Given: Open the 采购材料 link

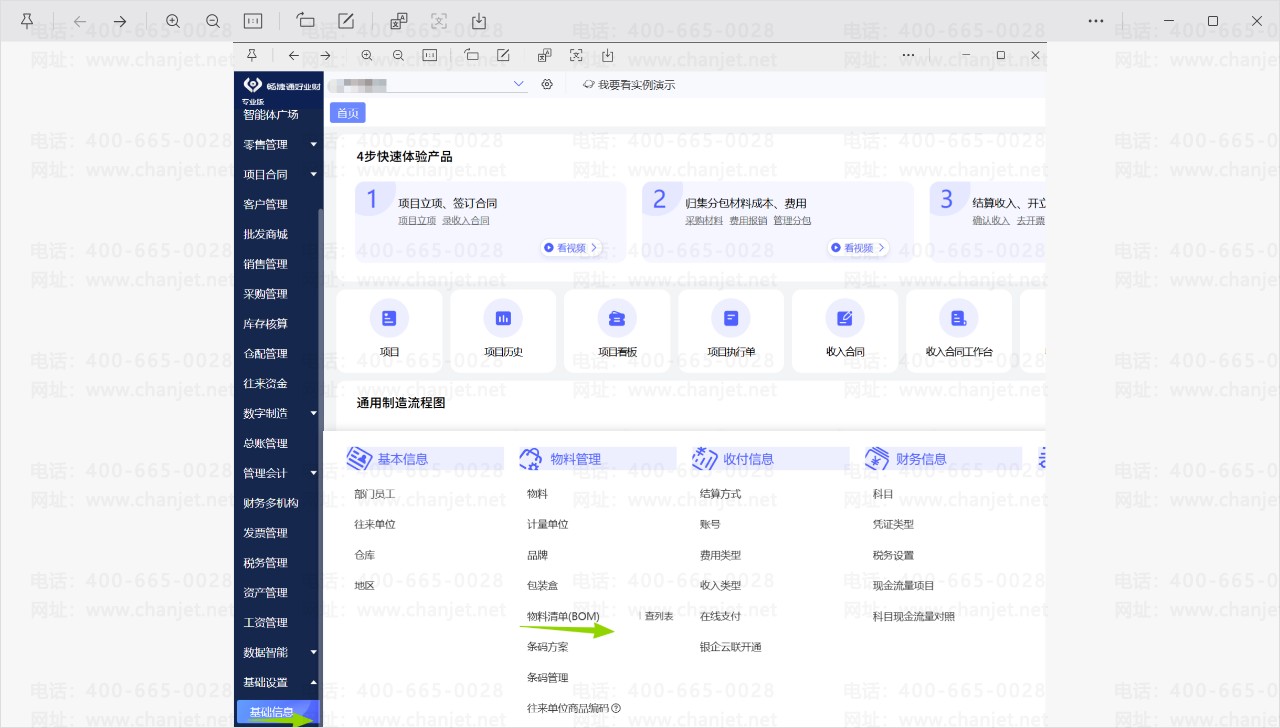Looking at the screenshot, I should pos(704,220).
